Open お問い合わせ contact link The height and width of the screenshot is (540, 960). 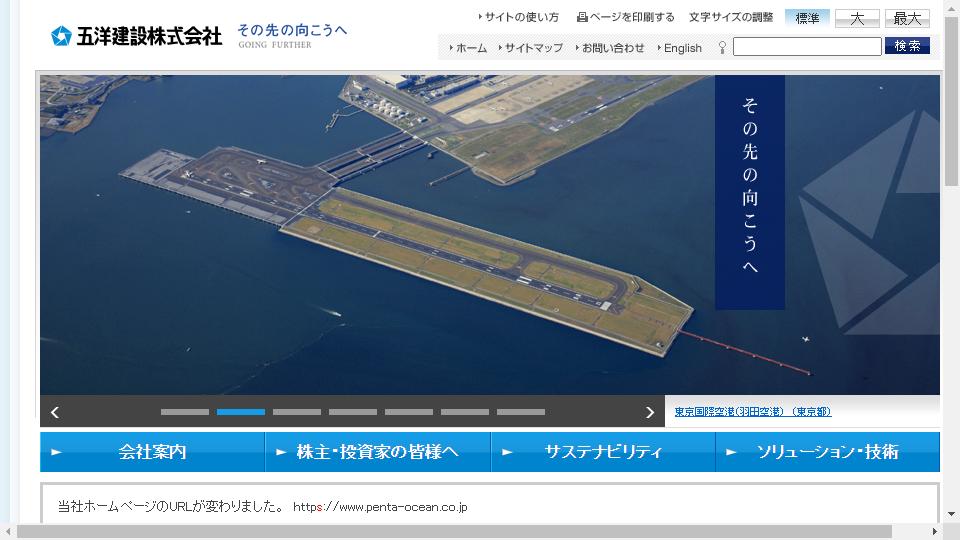tap(613, 48)
